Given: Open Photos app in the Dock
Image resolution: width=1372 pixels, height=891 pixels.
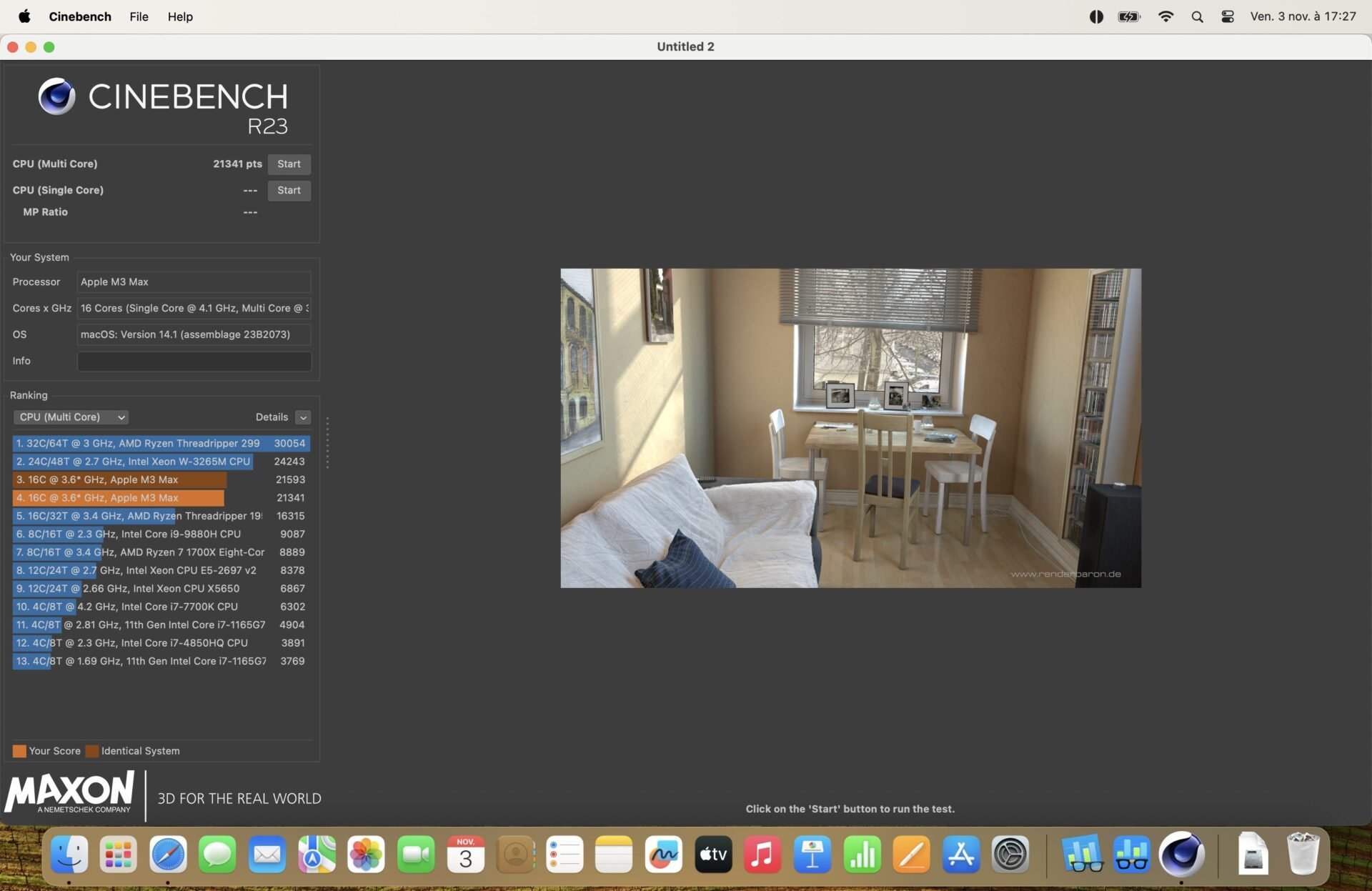Looking at the screenshot, I should tap(366, 855).
